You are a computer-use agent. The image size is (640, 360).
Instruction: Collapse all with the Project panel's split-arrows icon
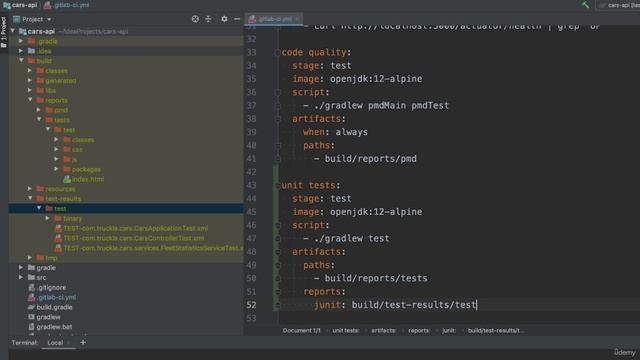(x=208, y=19)
